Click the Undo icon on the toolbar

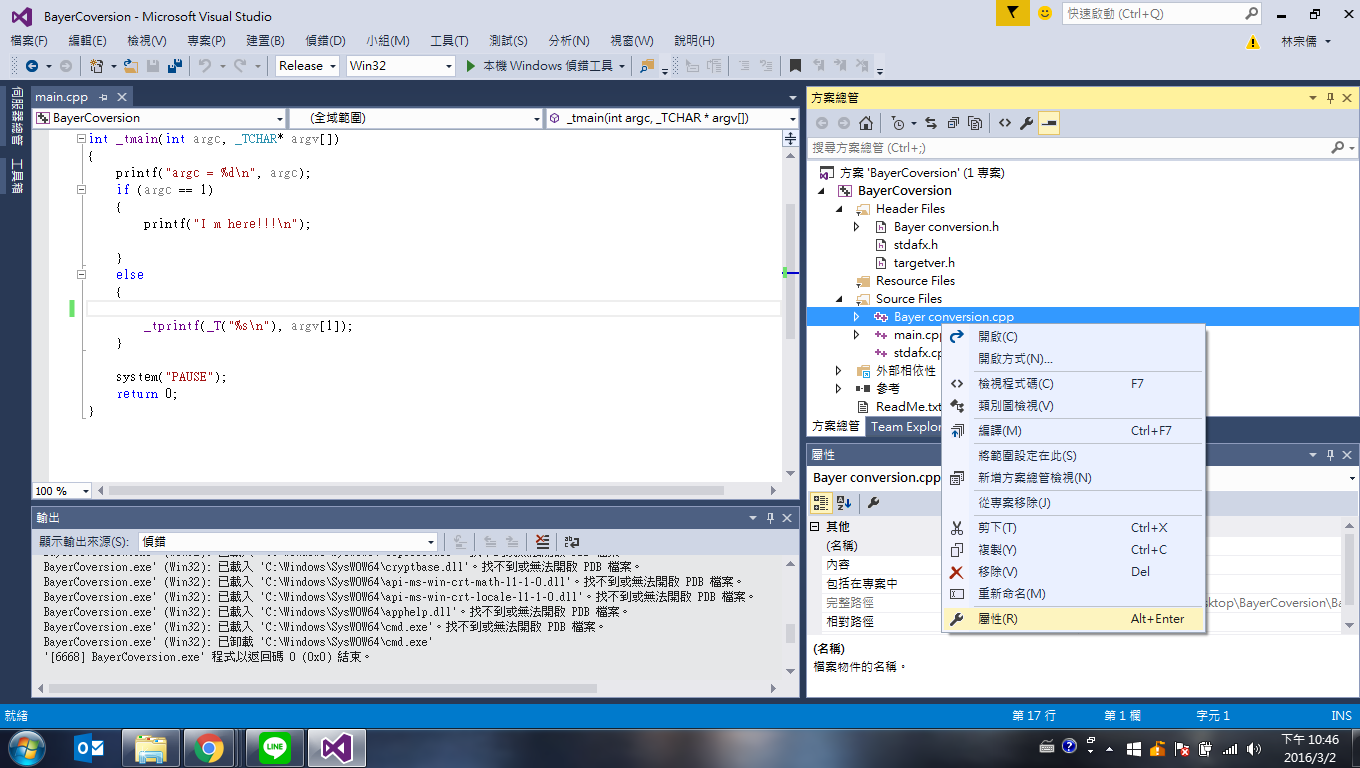(x=203, y=65)
